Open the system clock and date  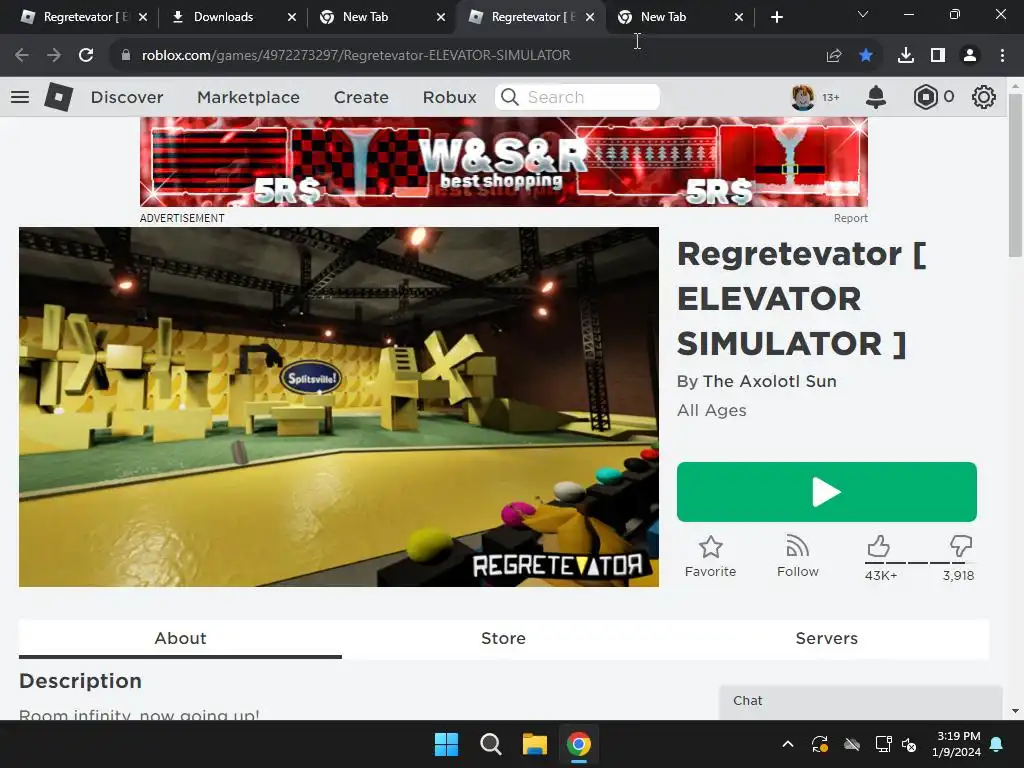pyautogui.click(x=957, y=744)
